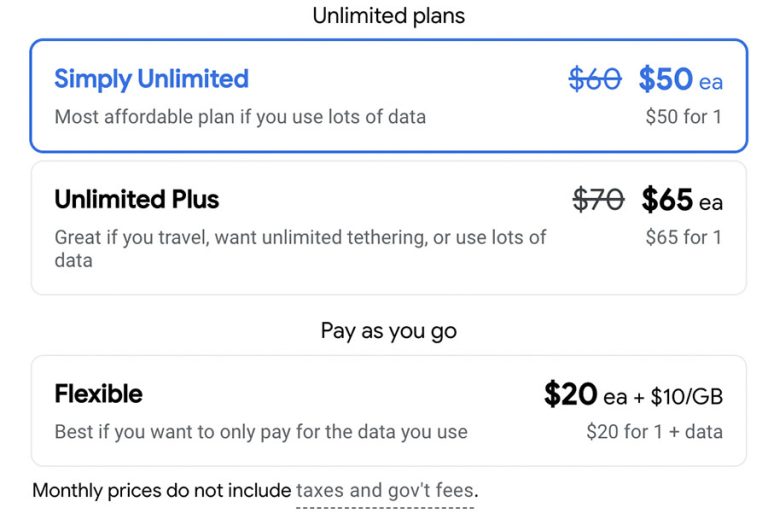Click the Unlimited plans heading
This screenshot has height=531, width=768.
pyautogui.click(x=388, y=16)
